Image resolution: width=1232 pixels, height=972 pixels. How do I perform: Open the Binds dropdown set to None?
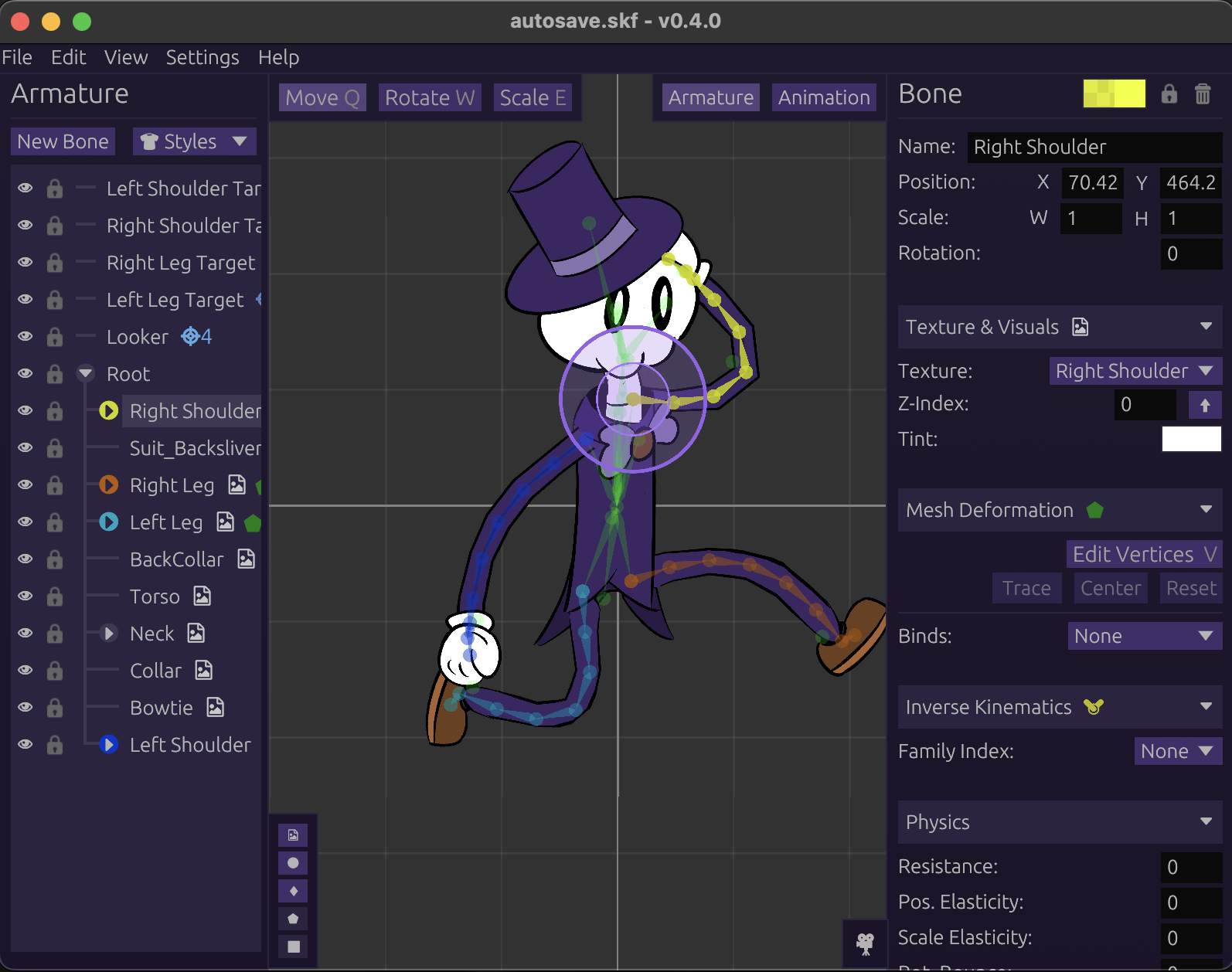point(1145,636)
